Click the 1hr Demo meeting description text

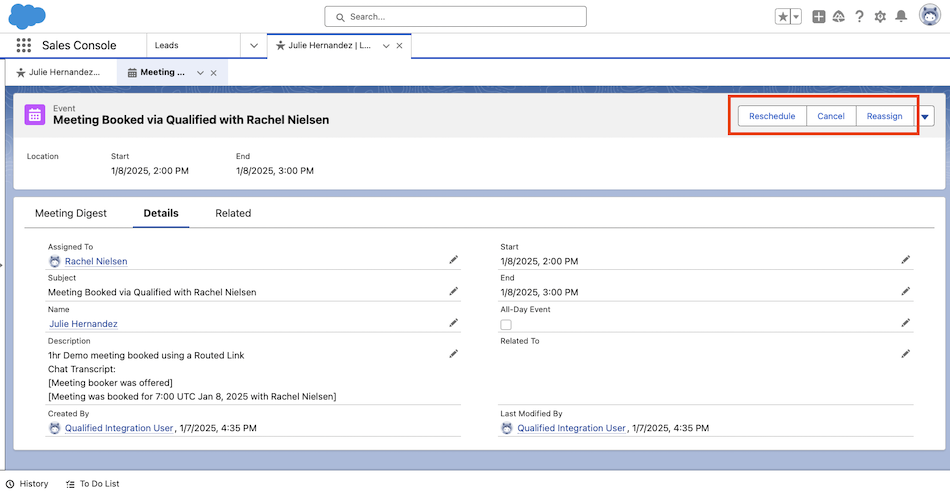point(146,355)
